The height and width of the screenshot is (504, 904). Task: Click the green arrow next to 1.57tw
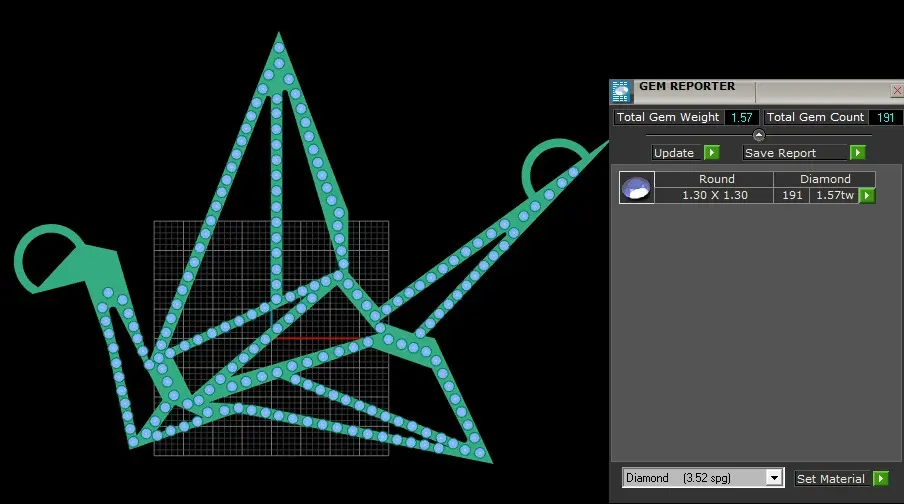pos(867,195)
